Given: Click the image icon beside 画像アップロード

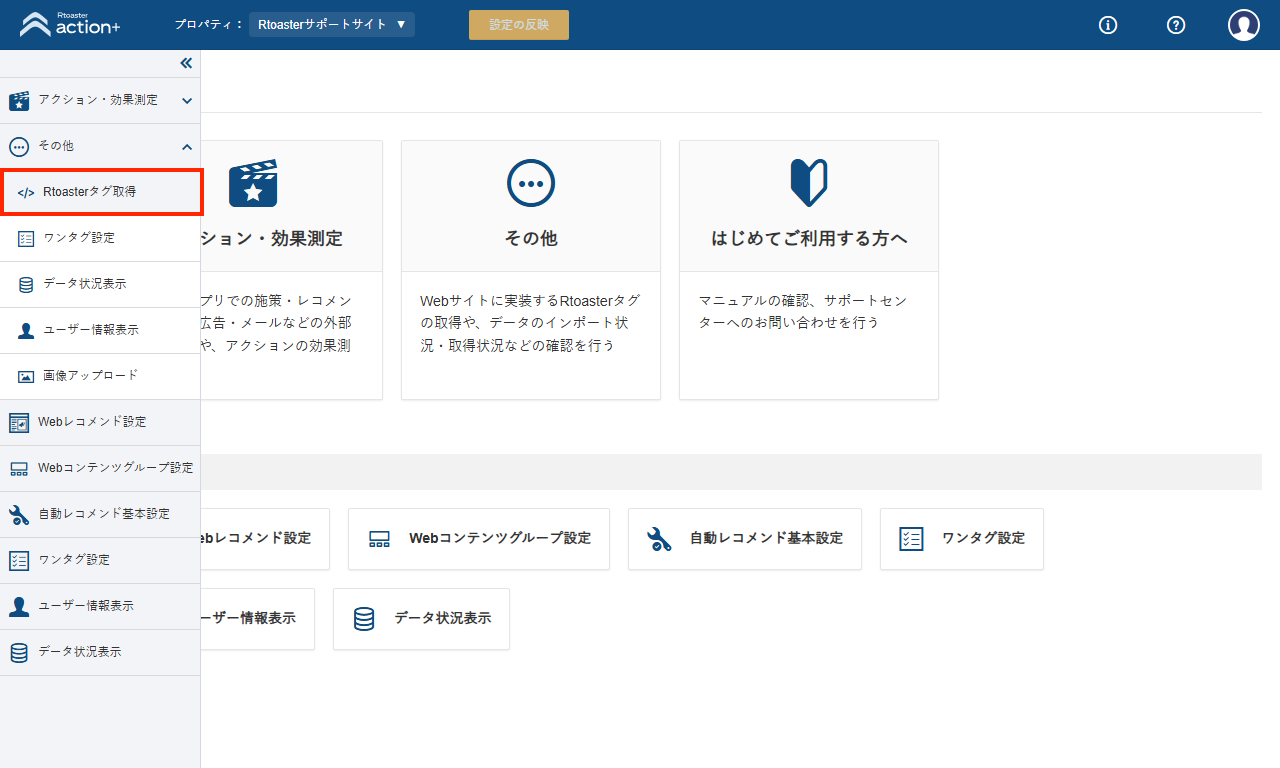Looking at the screenshot, I should pos(26,377).
